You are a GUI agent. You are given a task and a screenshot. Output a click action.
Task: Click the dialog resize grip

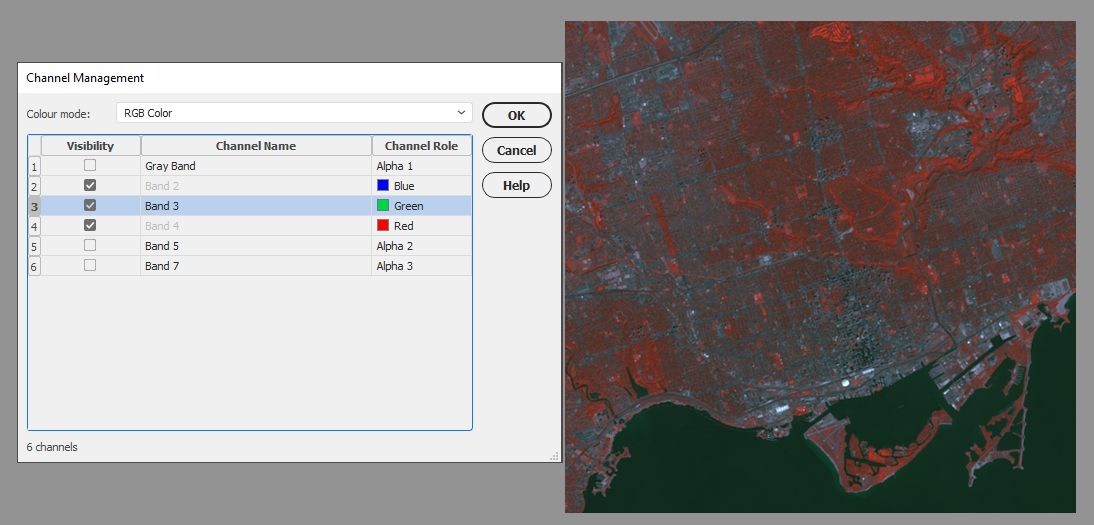pyautogui.click(x=555, y=457)
